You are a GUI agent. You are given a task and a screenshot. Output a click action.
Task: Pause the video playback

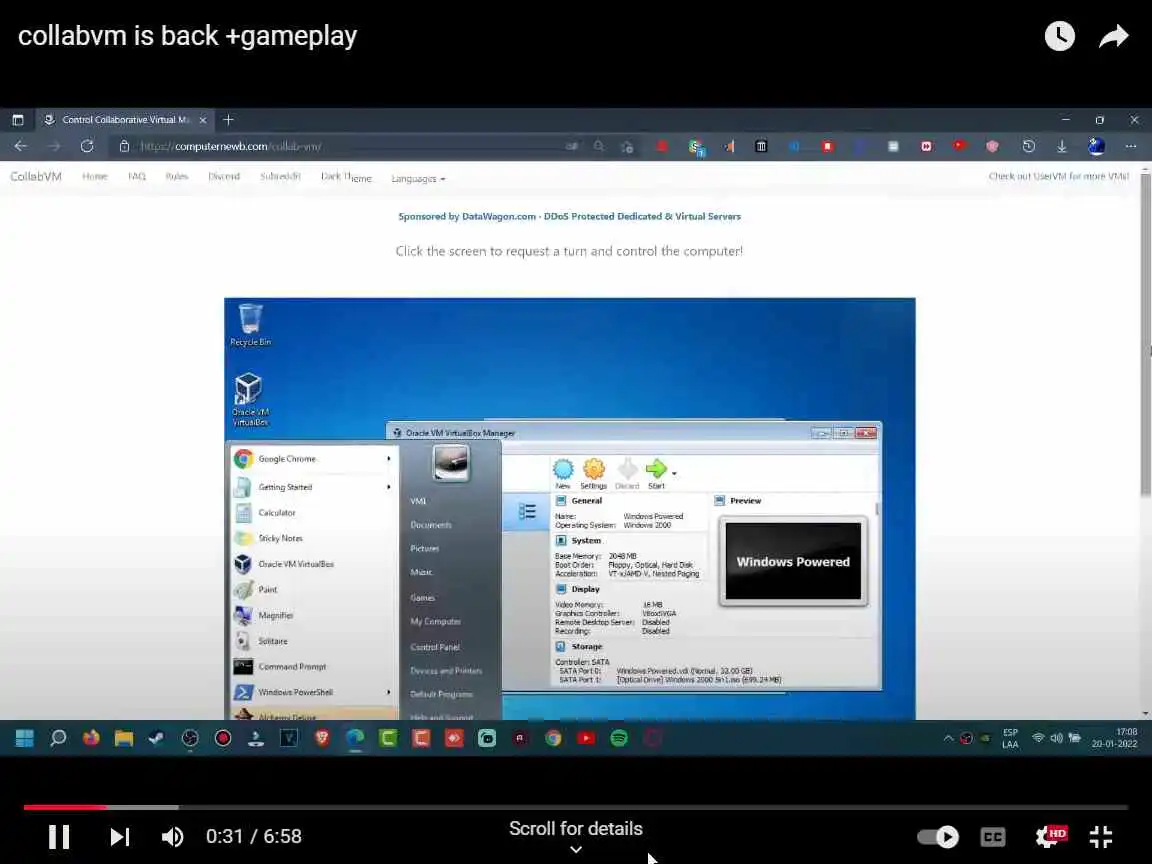click(59, 836)
